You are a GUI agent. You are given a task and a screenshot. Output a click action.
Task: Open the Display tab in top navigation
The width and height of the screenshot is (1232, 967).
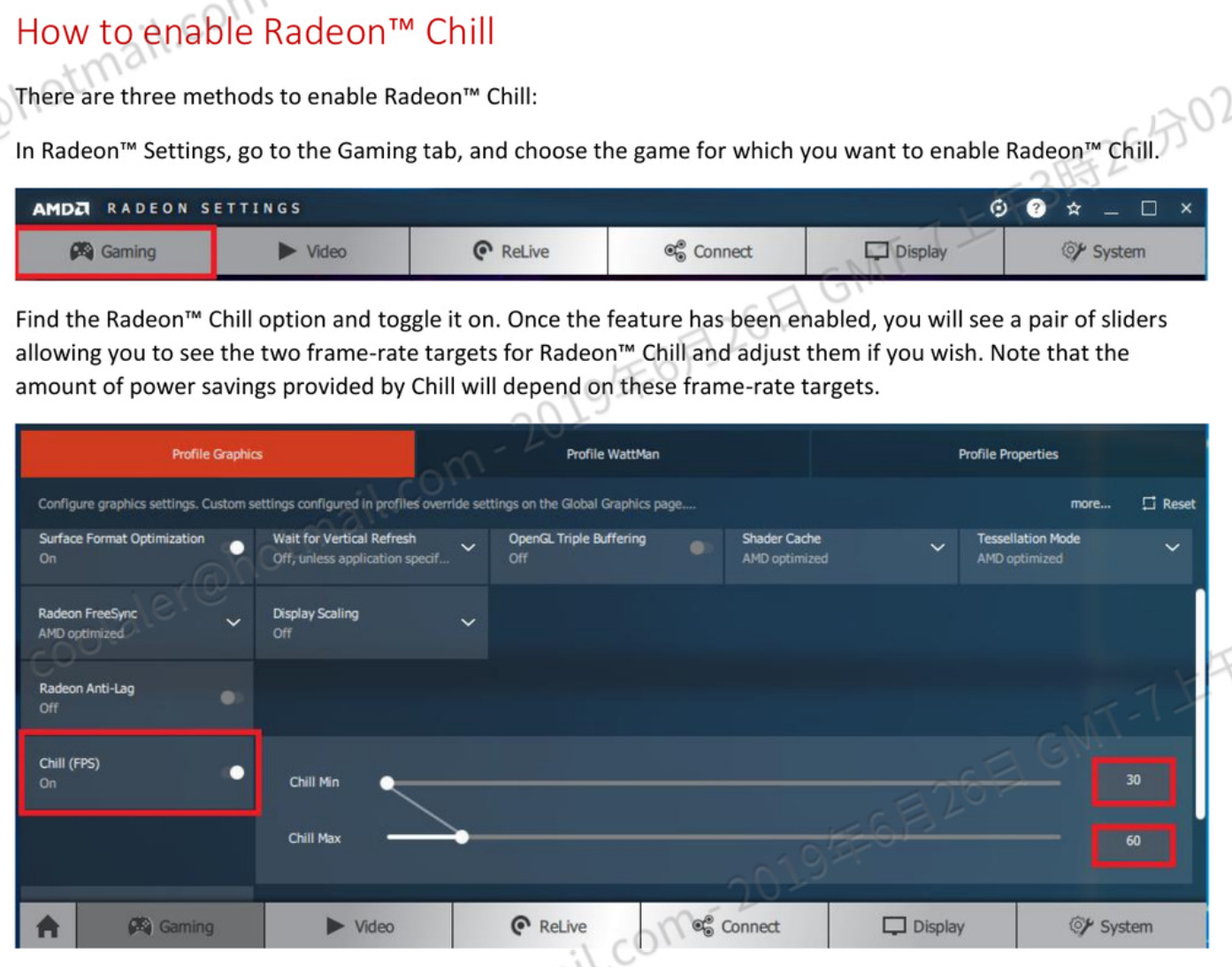tap(906, 251)
